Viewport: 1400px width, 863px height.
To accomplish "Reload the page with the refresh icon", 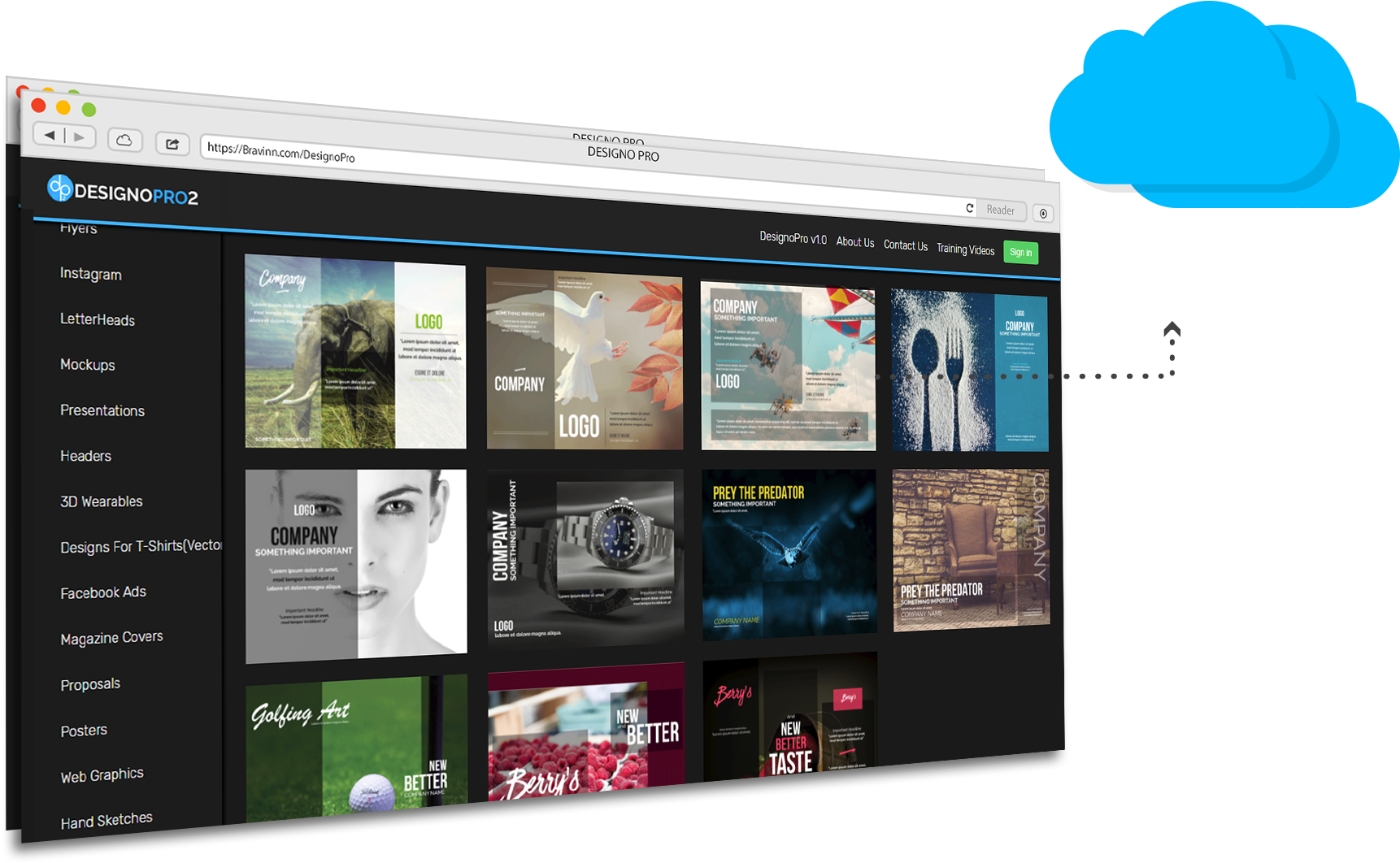I will [969, 208].
